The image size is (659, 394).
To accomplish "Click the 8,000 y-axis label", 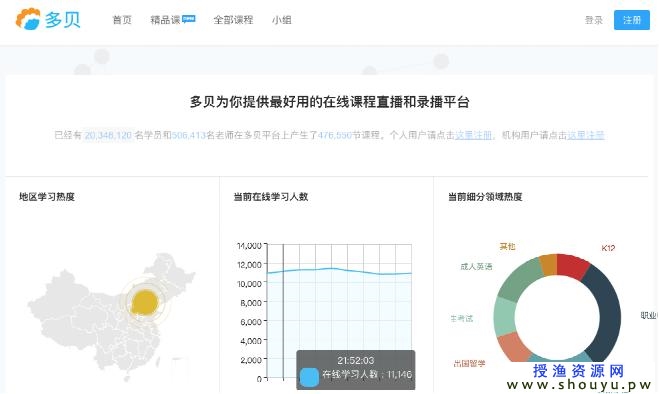I will pos(251,303).
